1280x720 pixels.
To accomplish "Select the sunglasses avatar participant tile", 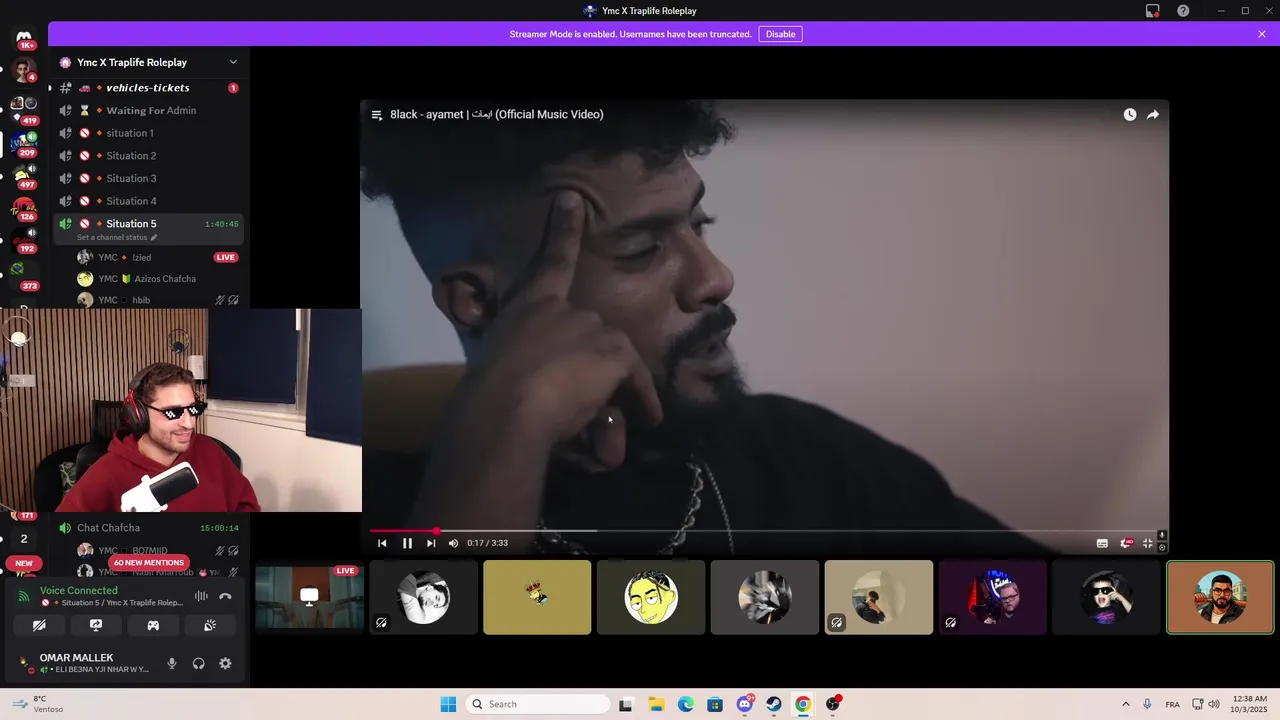I will click(1106, 597).
